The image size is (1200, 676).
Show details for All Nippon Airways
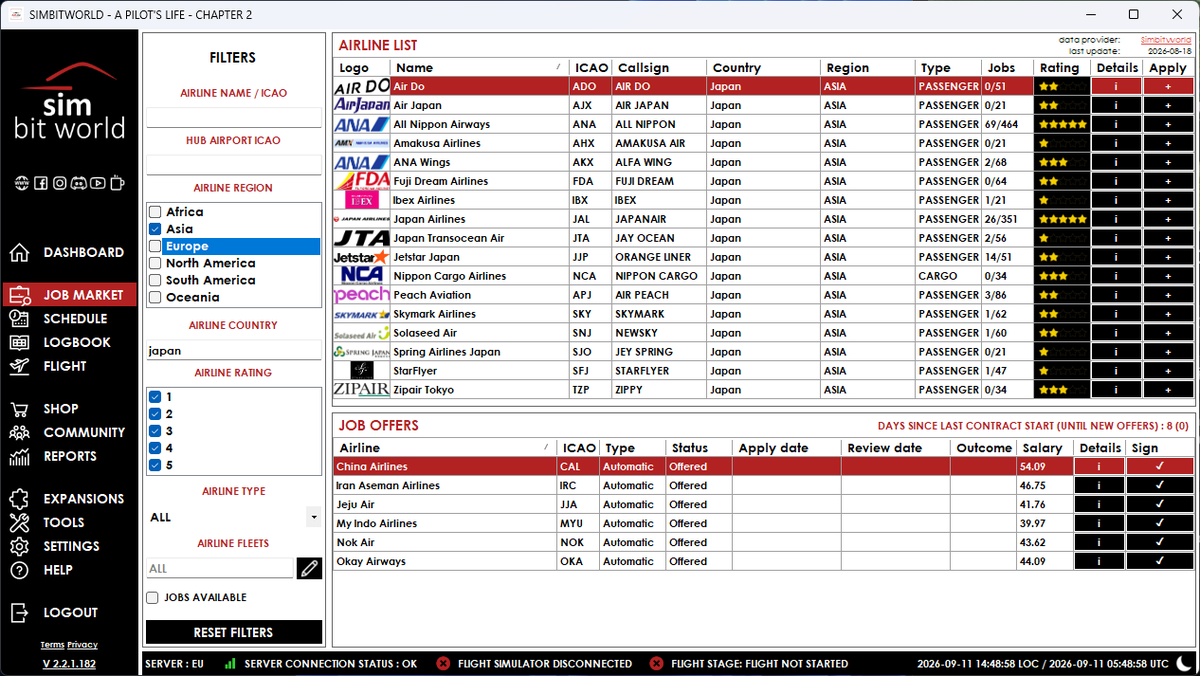(1116, 125)
